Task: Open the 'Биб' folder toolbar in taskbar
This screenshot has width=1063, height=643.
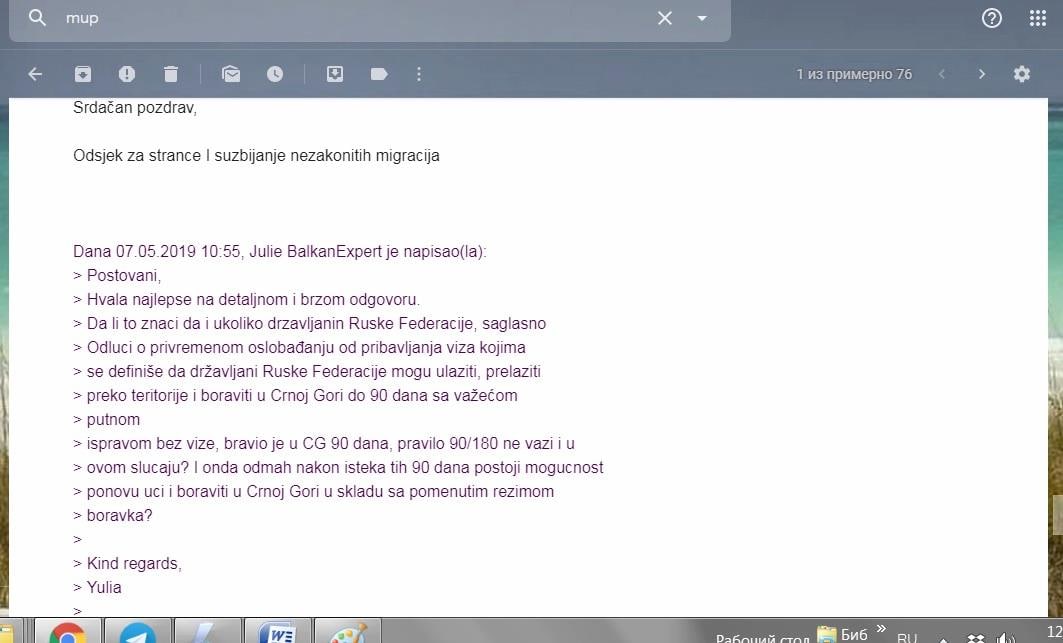Action: click(843, 634)
